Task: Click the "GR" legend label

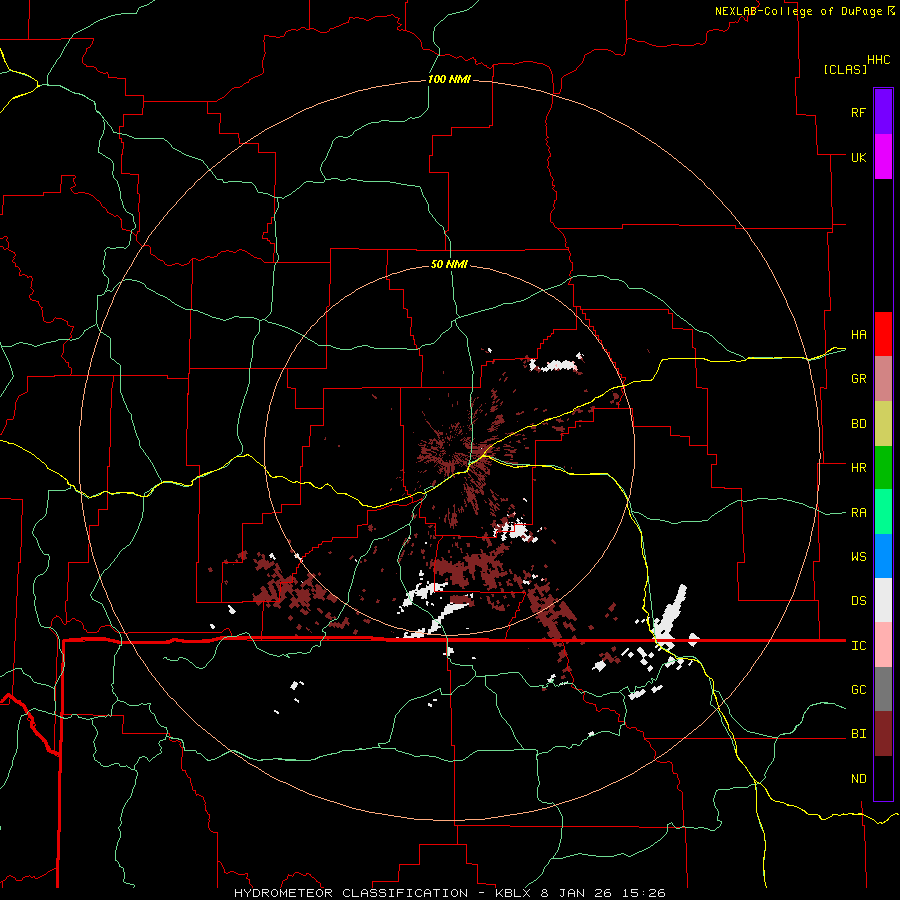Action: [x=858, y=379]
